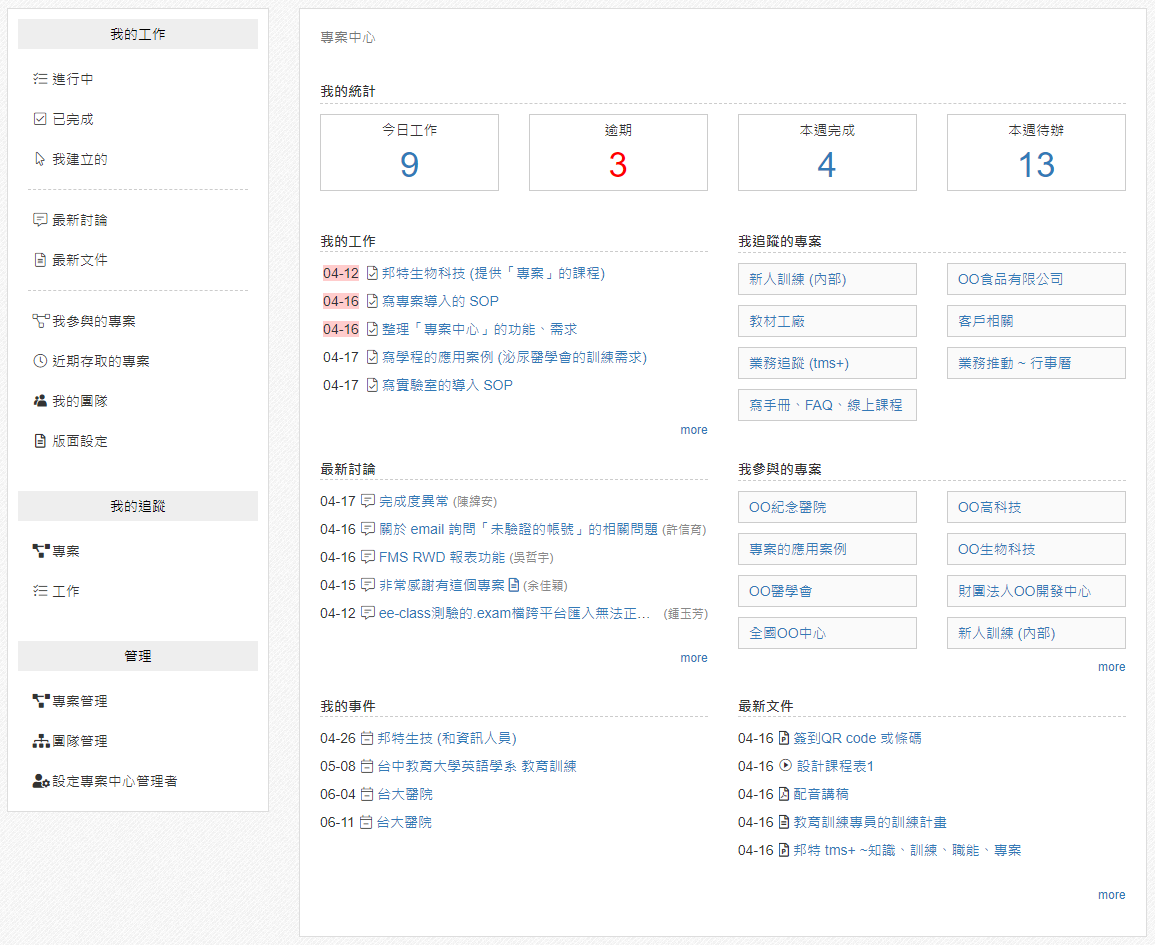1155x945 pixels.
Task: Click the 我建立的 cursor icon
Action: (40, 159)
